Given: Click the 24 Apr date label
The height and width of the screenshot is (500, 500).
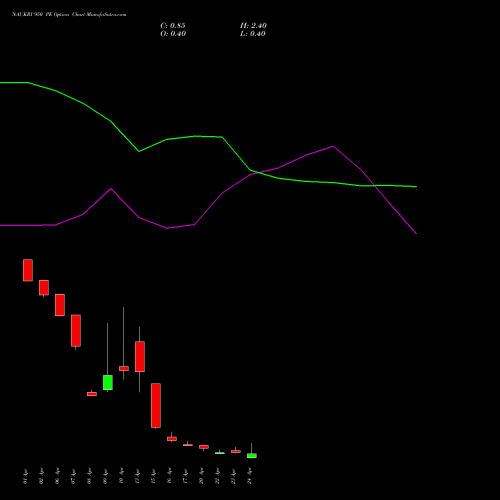Looking at the screenshot, I should [x=250, y=476].
